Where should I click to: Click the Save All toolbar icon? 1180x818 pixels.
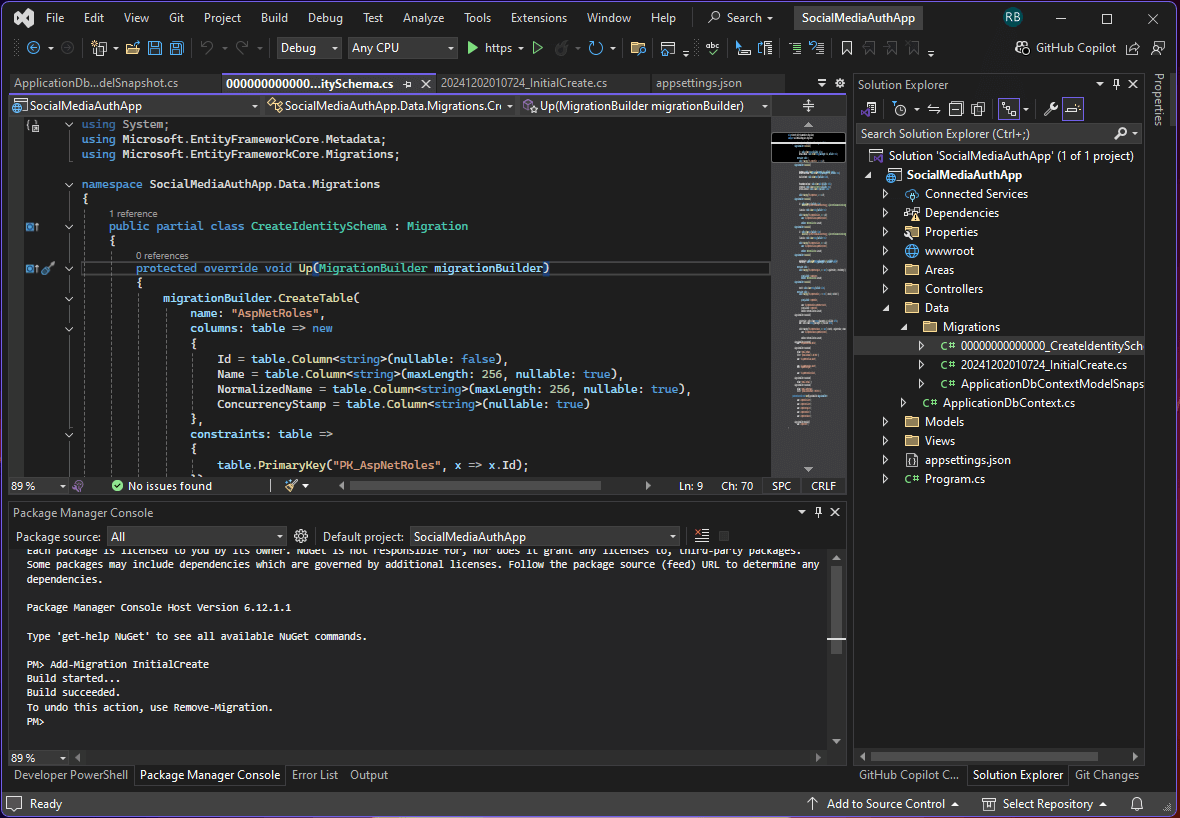pos(176,48)
